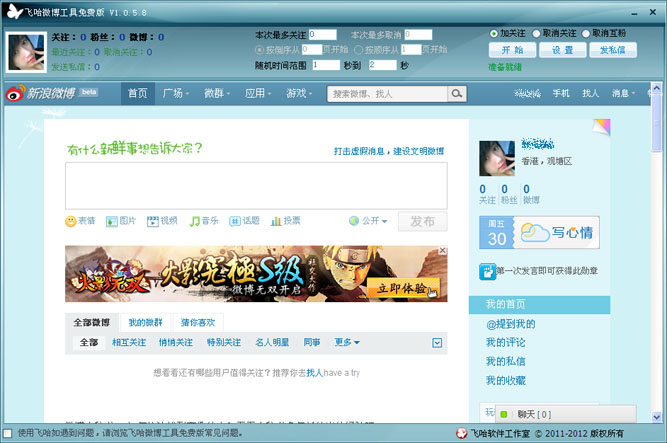667x443 pixels.
Task: Select 加关注 radio option
Action: 494,34
